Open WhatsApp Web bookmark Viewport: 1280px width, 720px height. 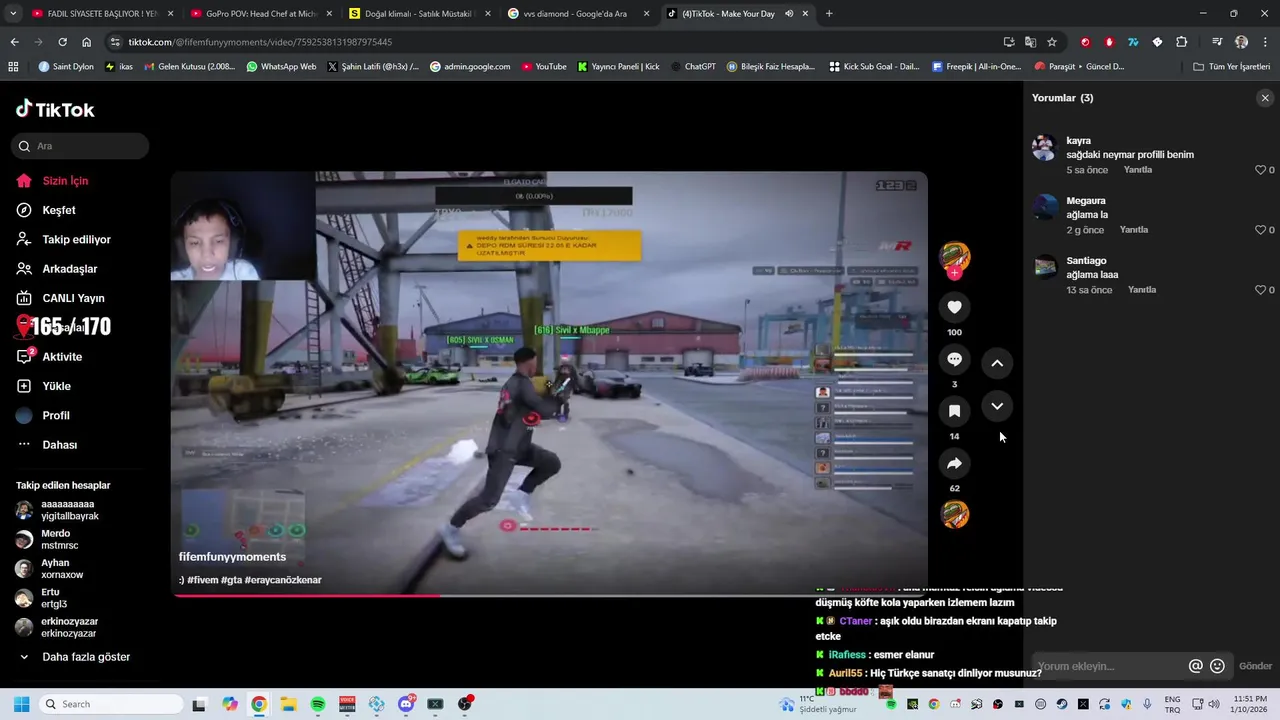281,67
